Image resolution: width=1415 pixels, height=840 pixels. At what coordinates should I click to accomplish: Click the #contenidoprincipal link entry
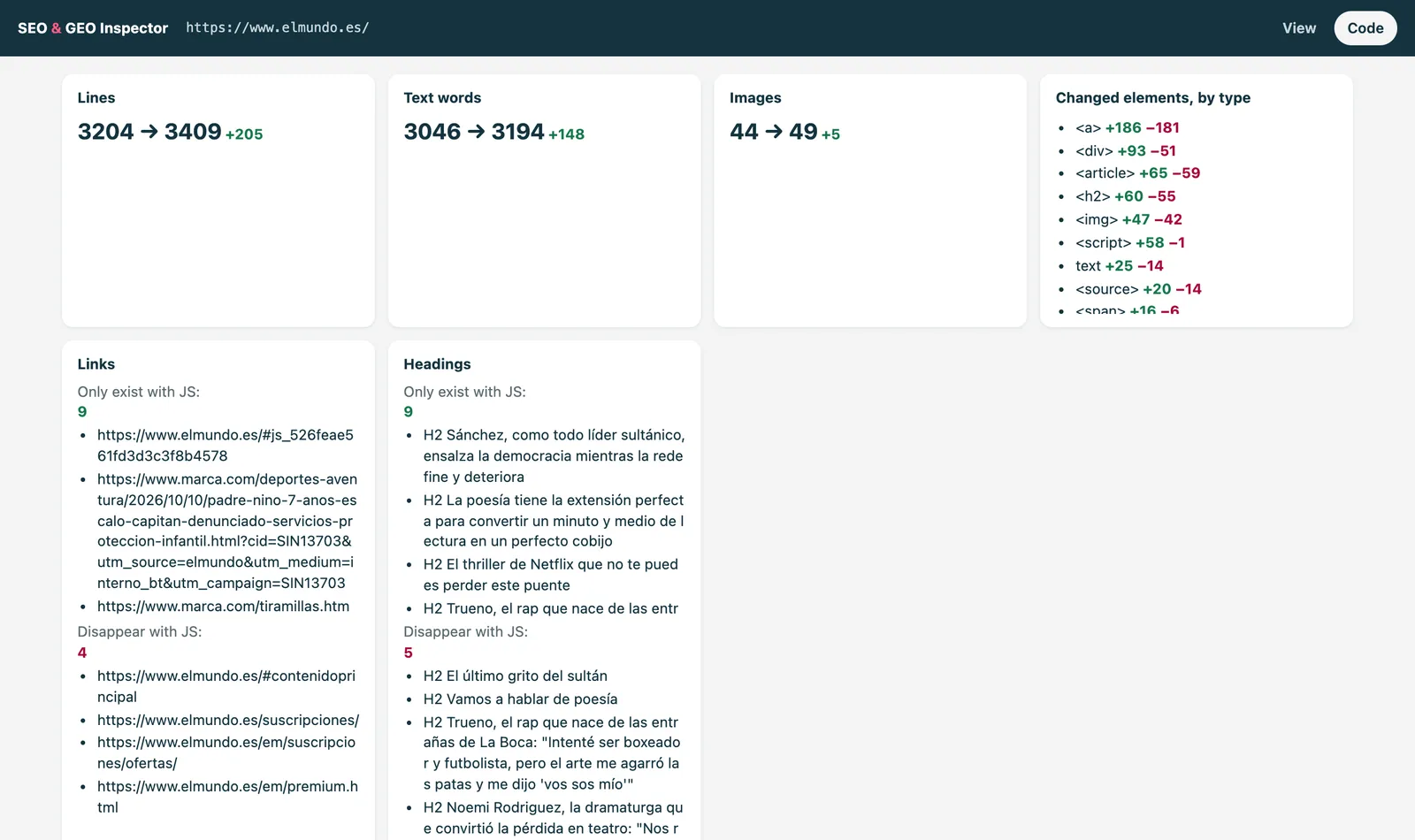(227, 686)
